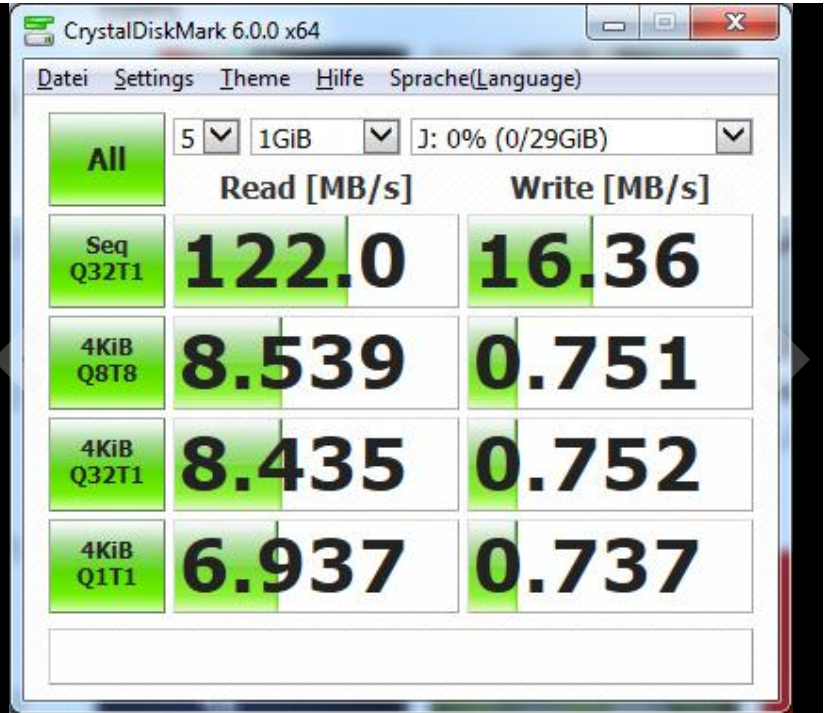The height and width of the screenshot is (713, 825).
Task: Open the Settings menu
Action: click(x=154, y=78)
